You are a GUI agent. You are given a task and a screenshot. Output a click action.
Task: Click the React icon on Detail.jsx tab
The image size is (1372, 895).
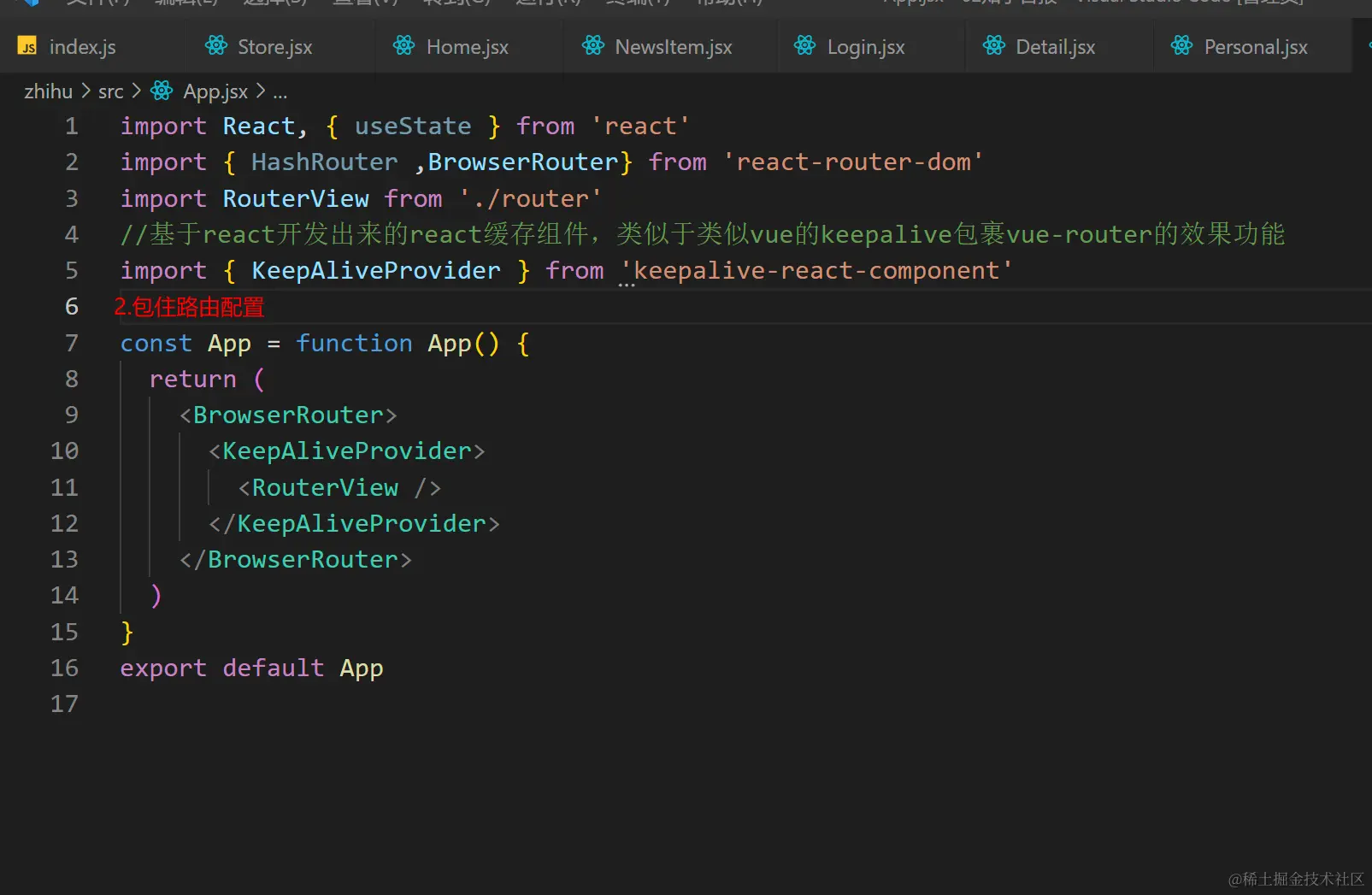click(x=994, y=46)
